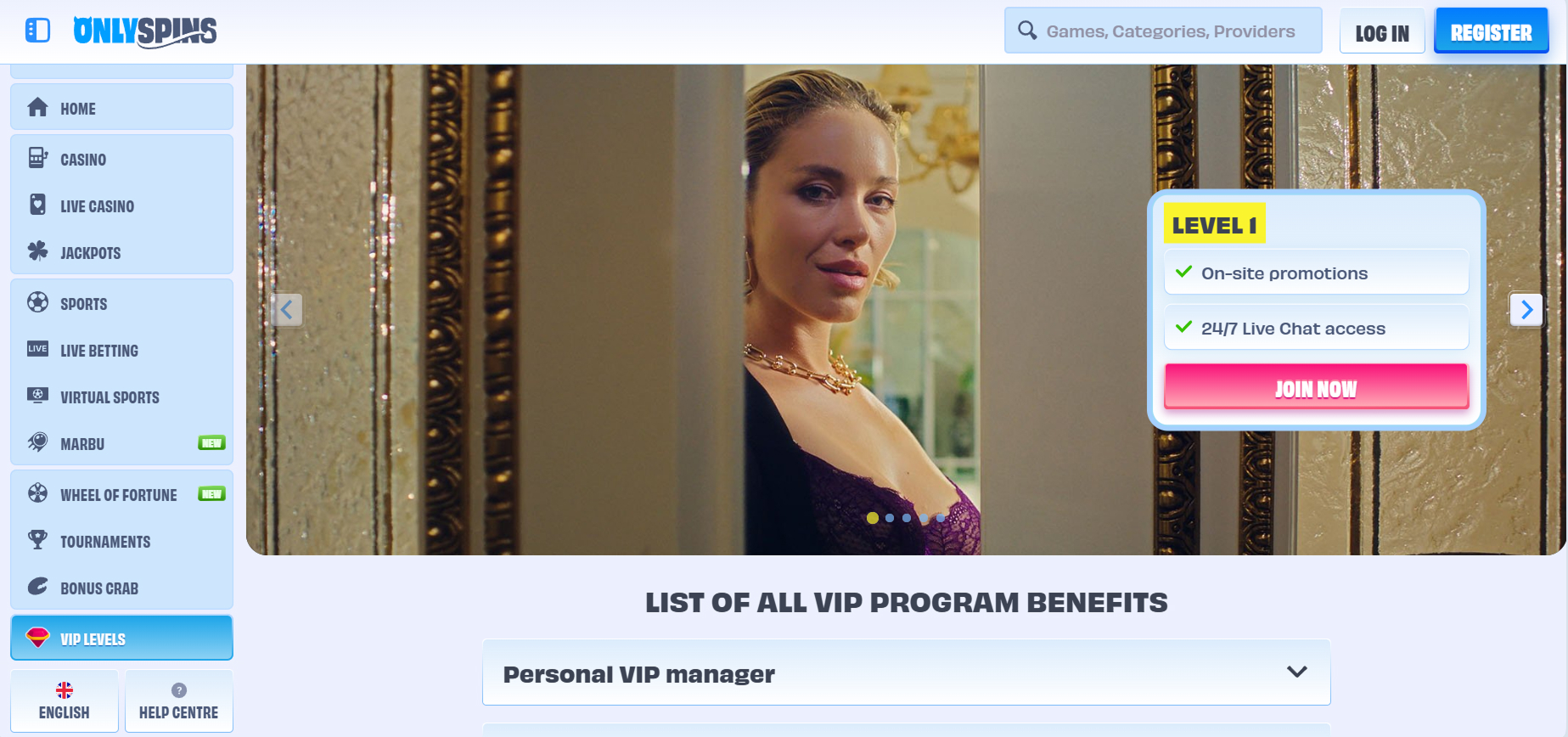
Task: Select the first yellow carousel dot
Action: 873,518
